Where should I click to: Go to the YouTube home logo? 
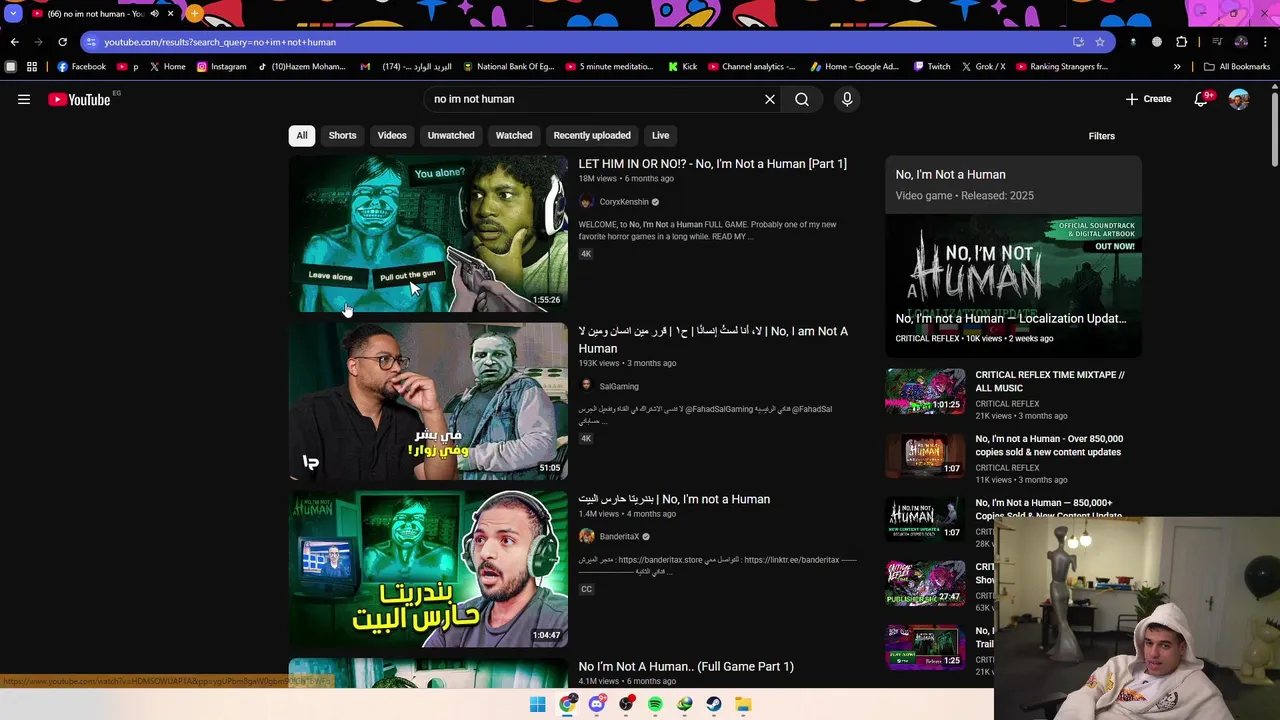pyautogui.click(x=79, y=99)
